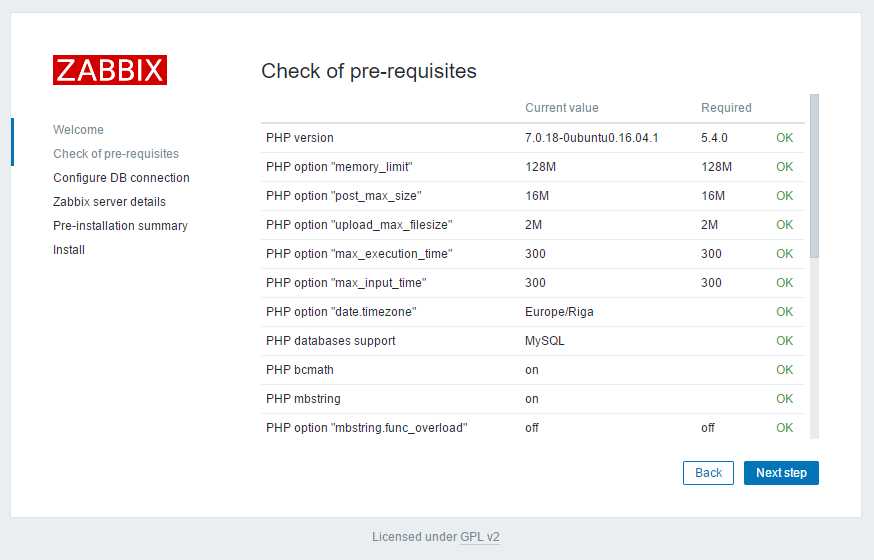Click the PHP version row

532,138
